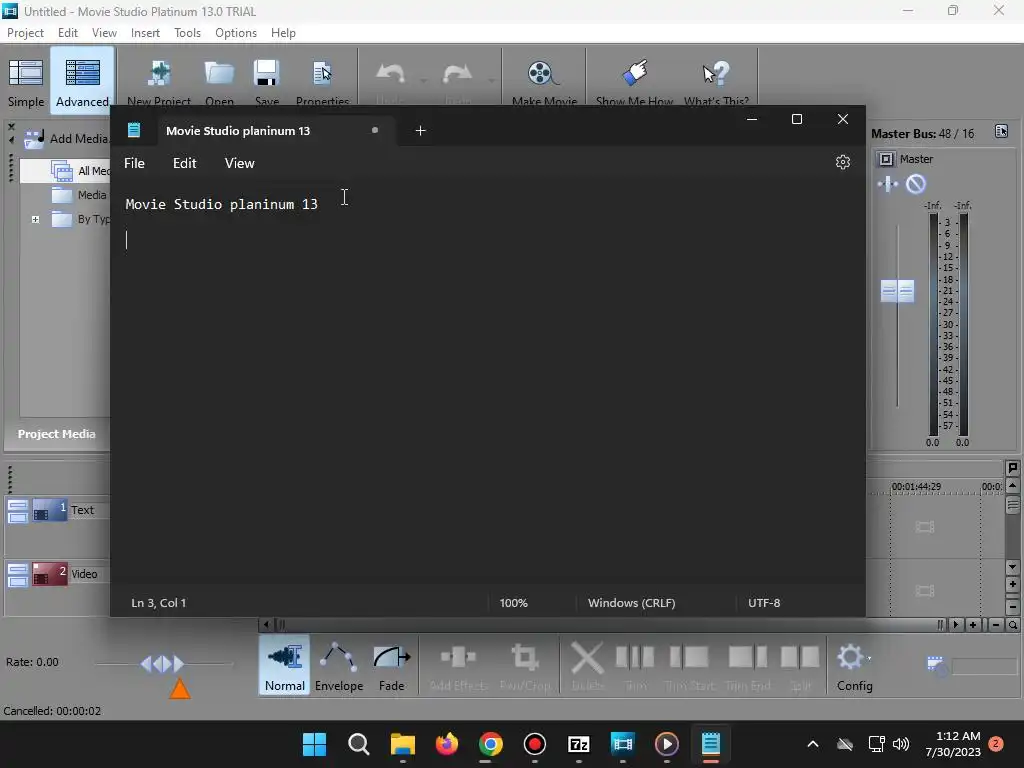Image resolution: width=1024 pixels, height=768 pixels.
Task: Click the Make Movie film reel icon
Action: click(x=543, y=74)
